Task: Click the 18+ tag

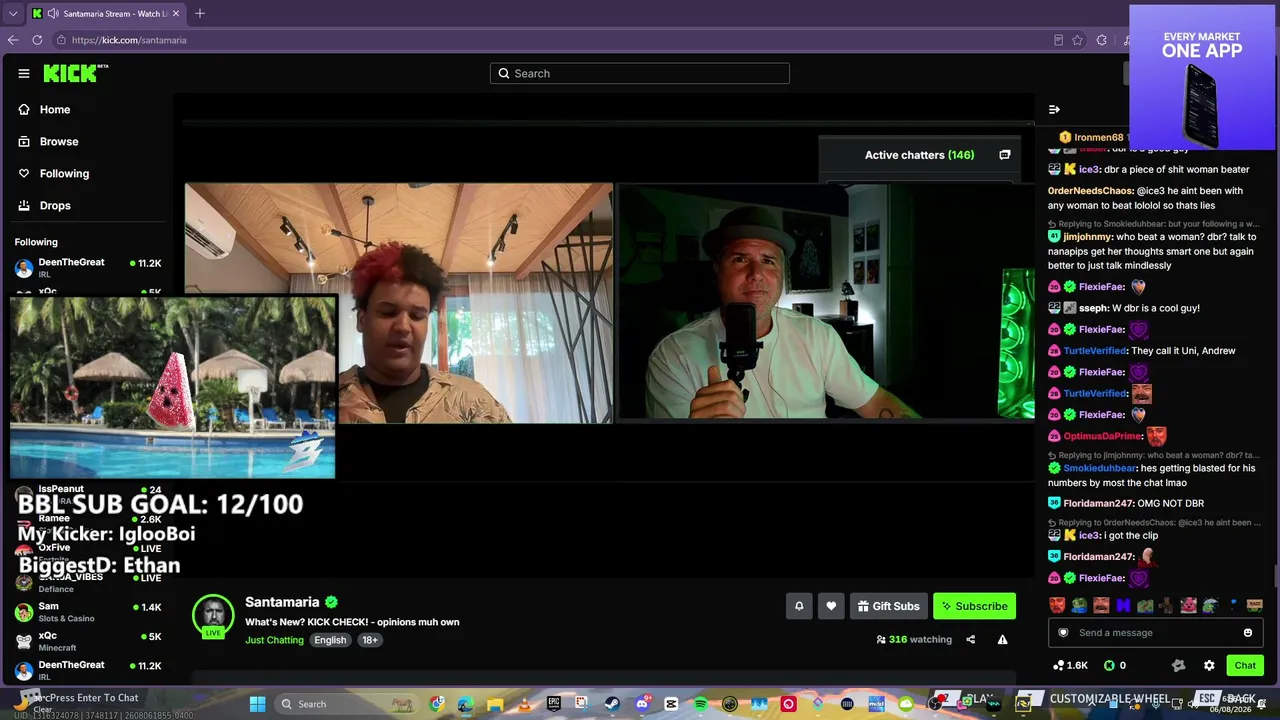Action: 370,640
